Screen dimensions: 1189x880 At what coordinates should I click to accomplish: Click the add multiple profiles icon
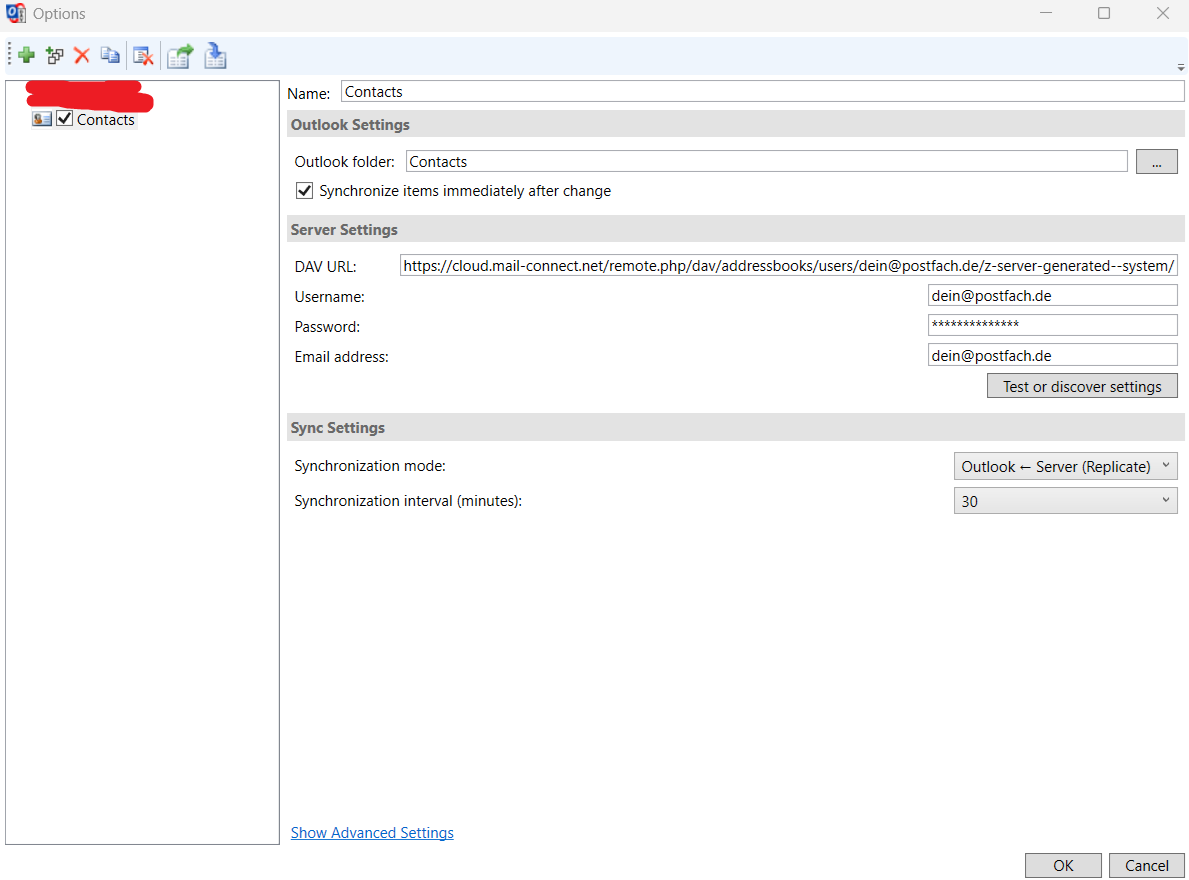pos(54,56)
